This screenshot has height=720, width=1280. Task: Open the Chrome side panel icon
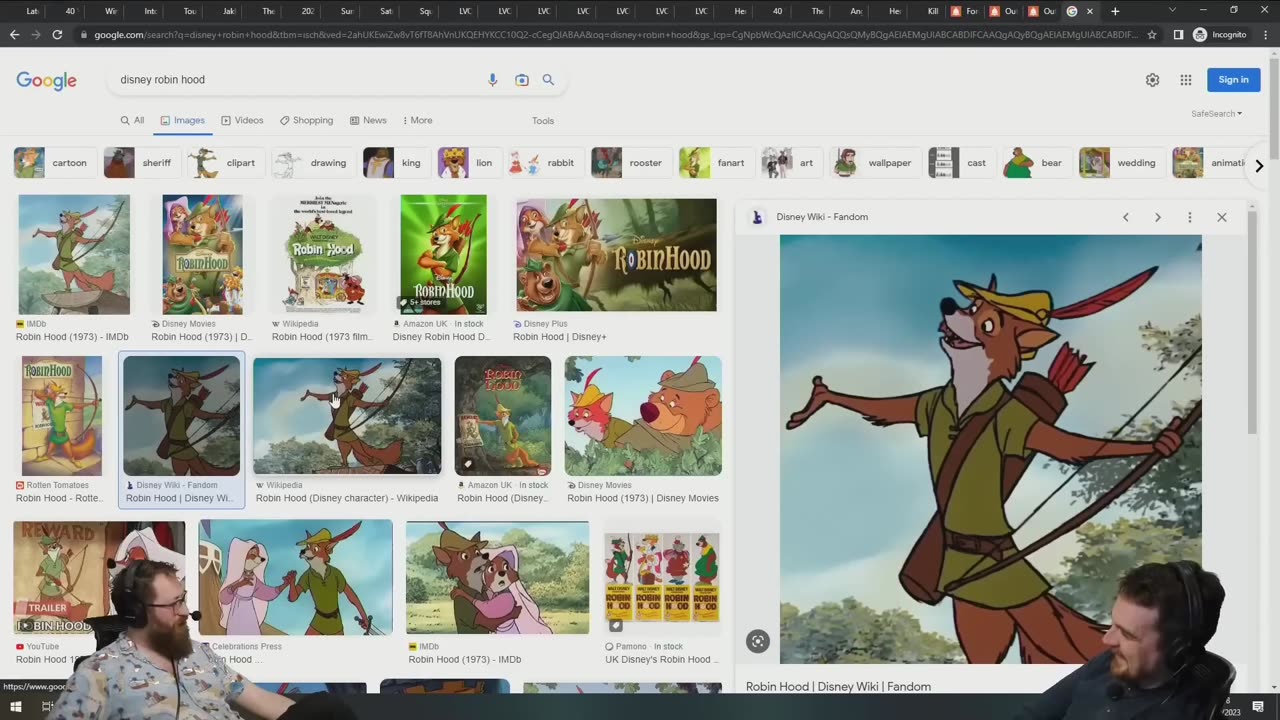[1178, 34]
